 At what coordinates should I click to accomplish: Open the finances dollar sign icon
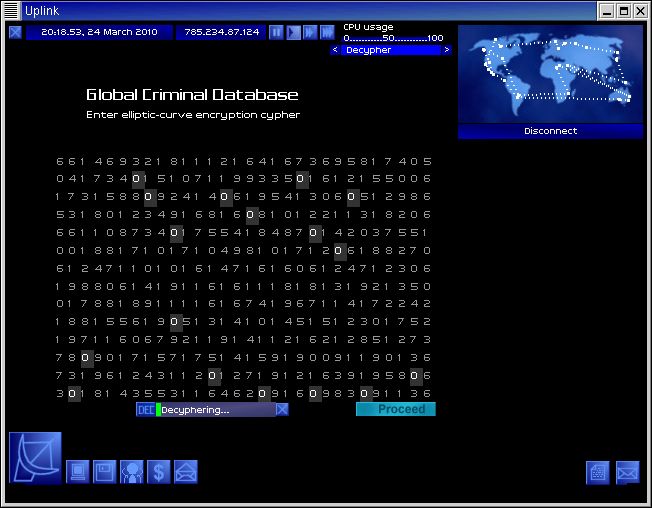click(x=158, y=472)
